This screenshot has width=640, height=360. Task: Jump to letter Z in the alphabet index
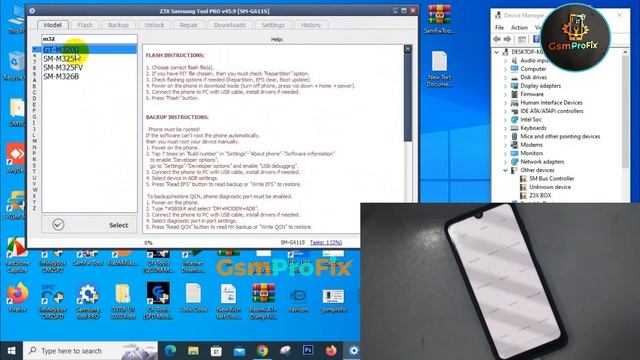(x=34, y=208)
